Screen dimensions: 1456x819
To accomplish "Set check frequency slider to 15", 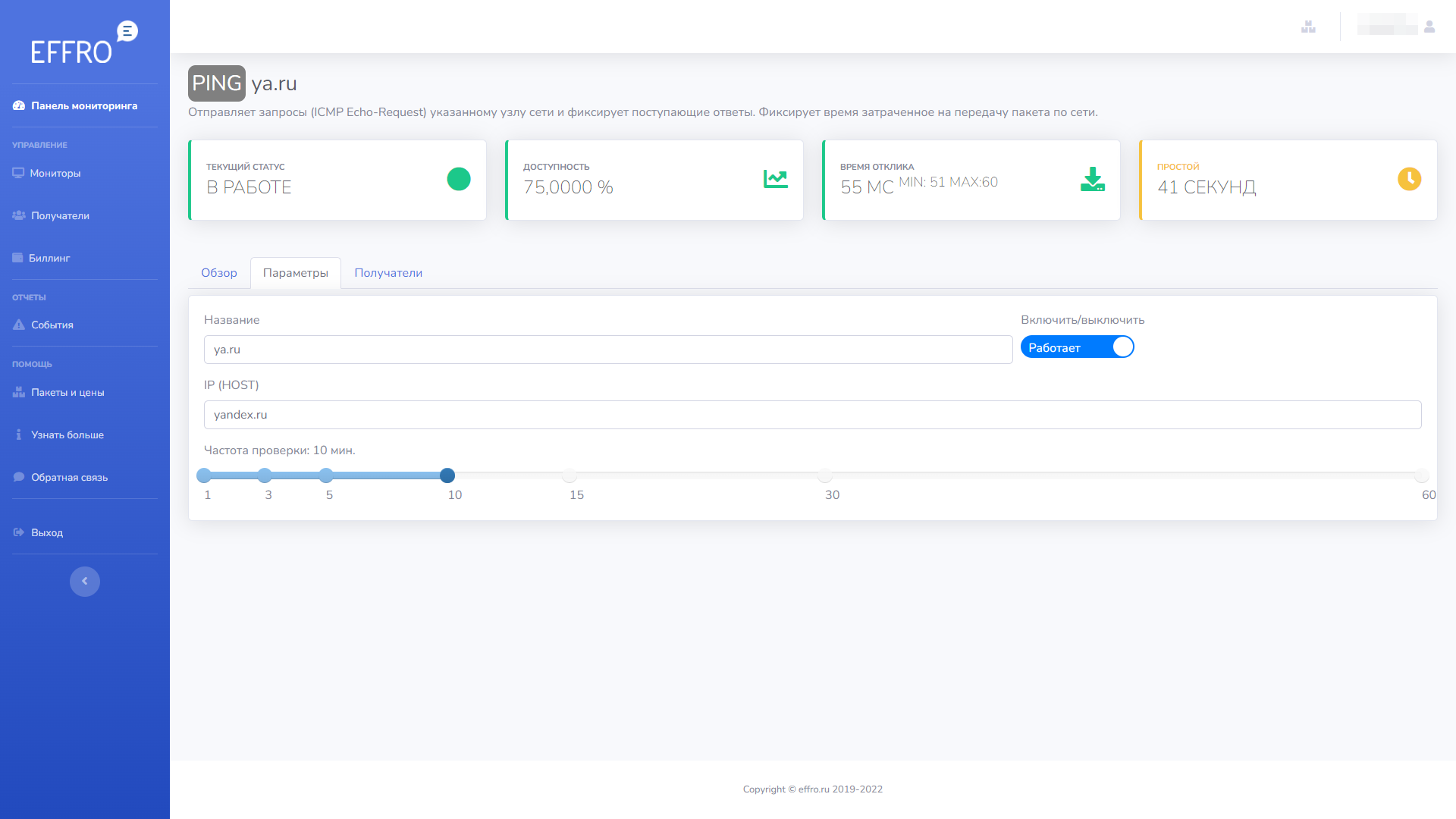I will coord(570,475).
